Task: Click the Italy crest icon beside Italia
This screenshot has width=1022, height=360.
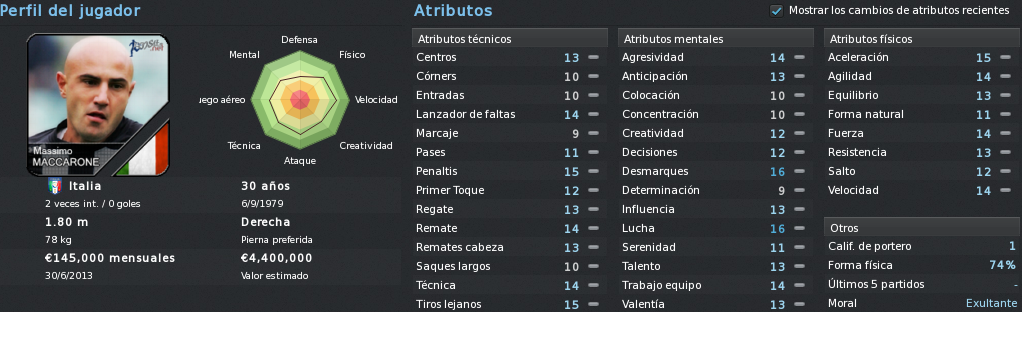Action: tap(55, 187)
